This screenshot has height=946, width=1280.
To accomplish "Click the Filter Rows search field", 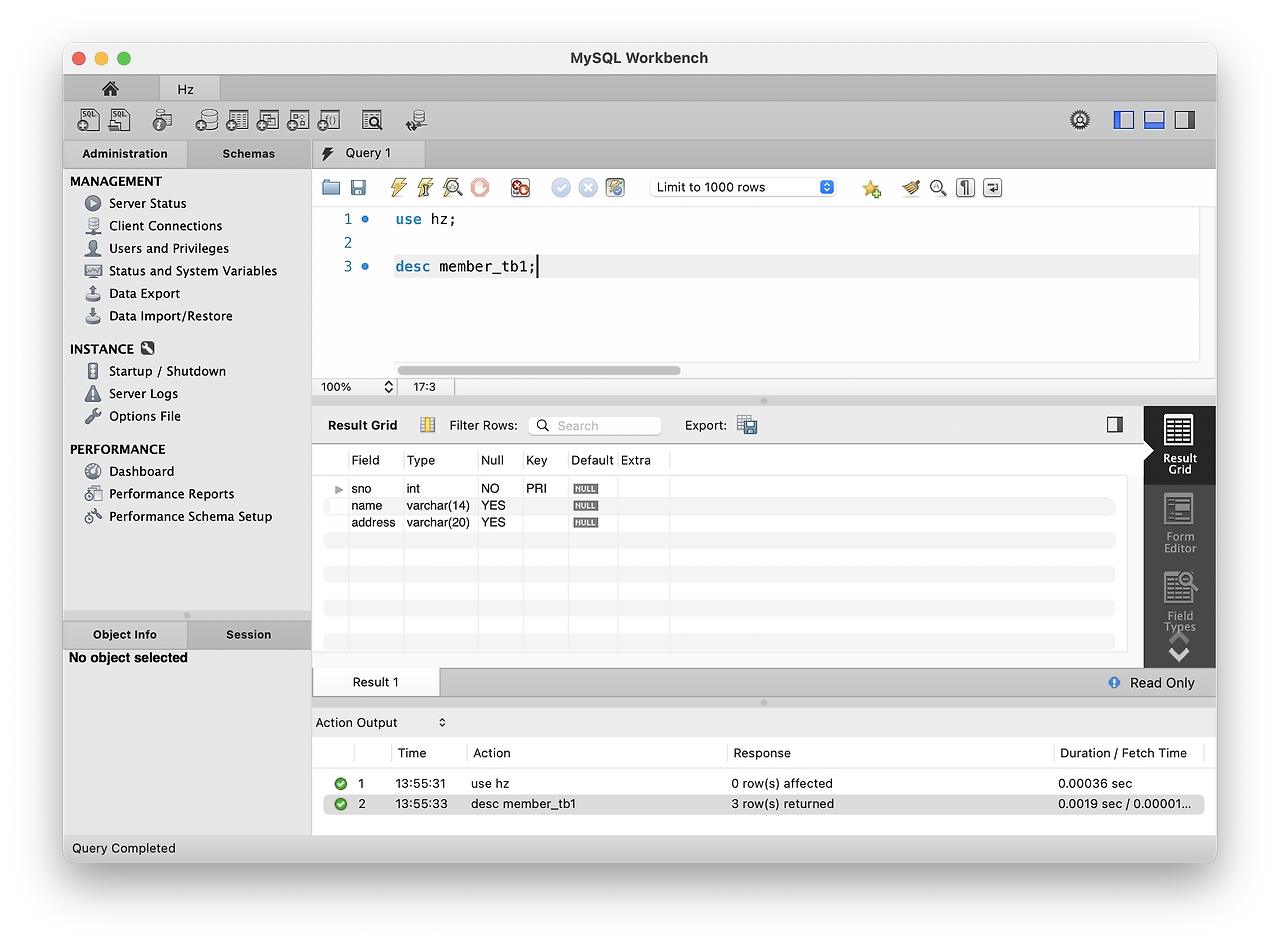I will 595,425.
